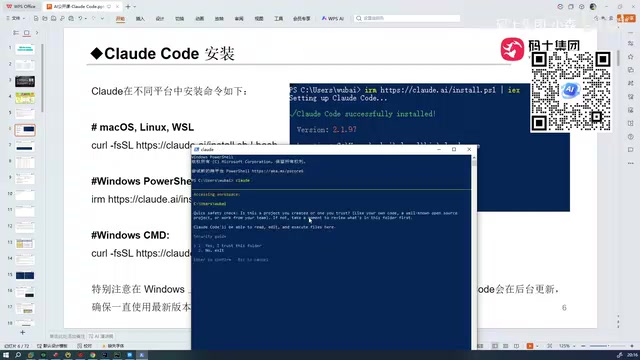Open the dropdown beside the new-tab plus
640x360 pixels.
[x=135, y=7]
